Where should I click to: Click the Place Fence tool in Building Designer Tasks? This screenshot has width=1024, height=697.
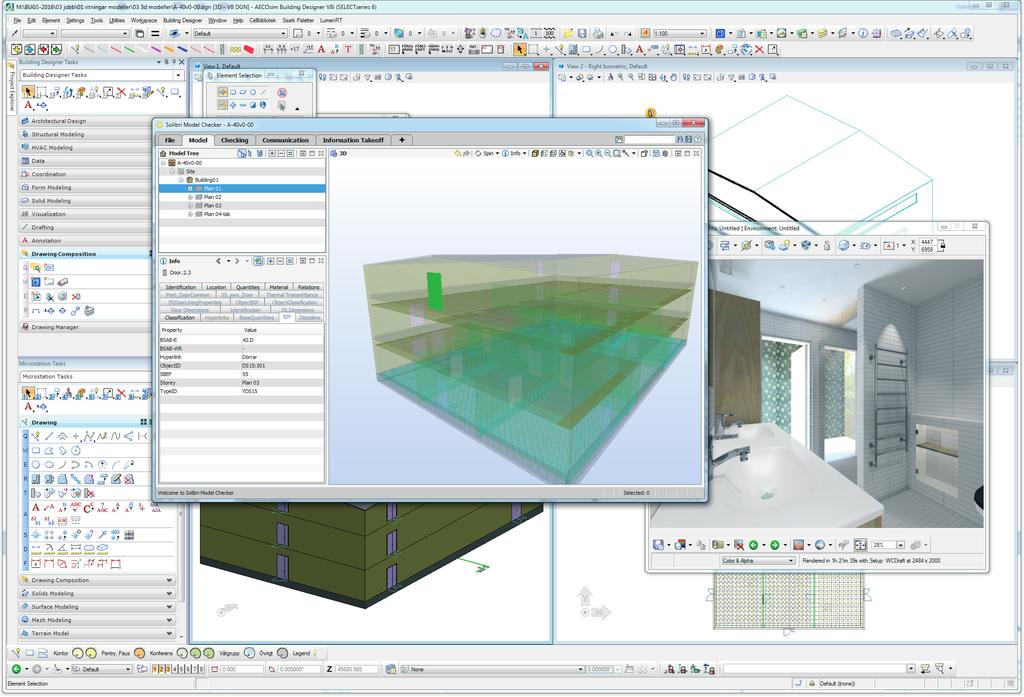click(x=40, y=92)
